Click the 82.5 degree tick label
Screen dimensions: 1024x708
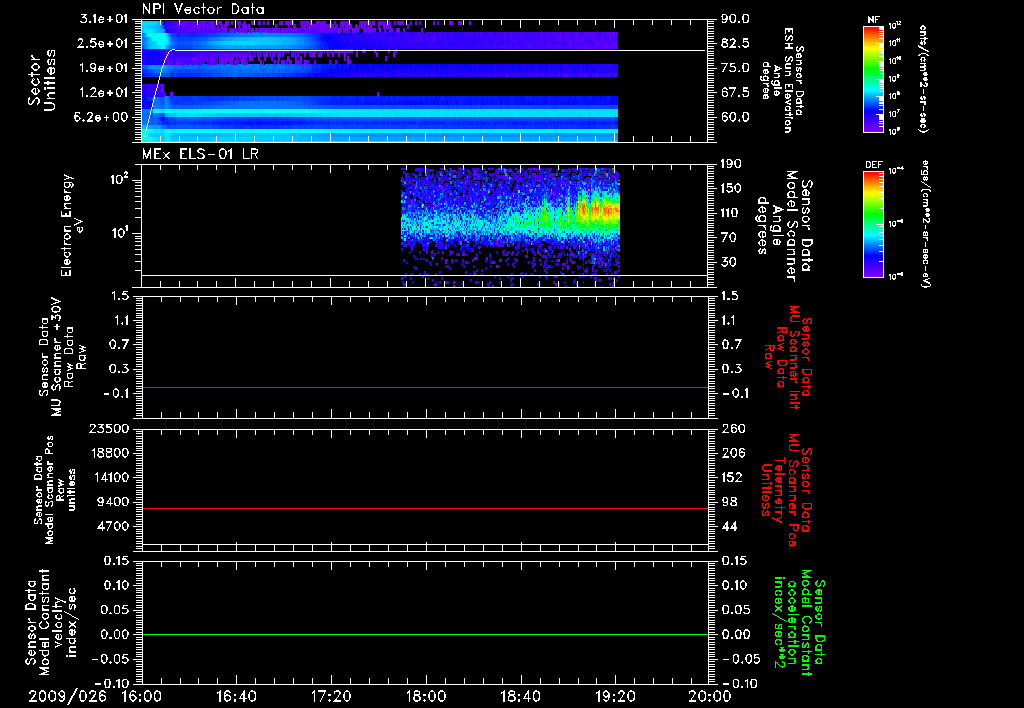coord(735,43)
